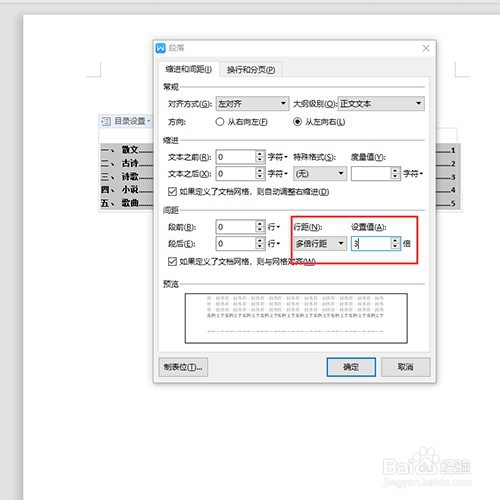The height and width of the screenshot is (500, 500).
Task: Select 从右向左 direction radio button
Action: [220, 122]
